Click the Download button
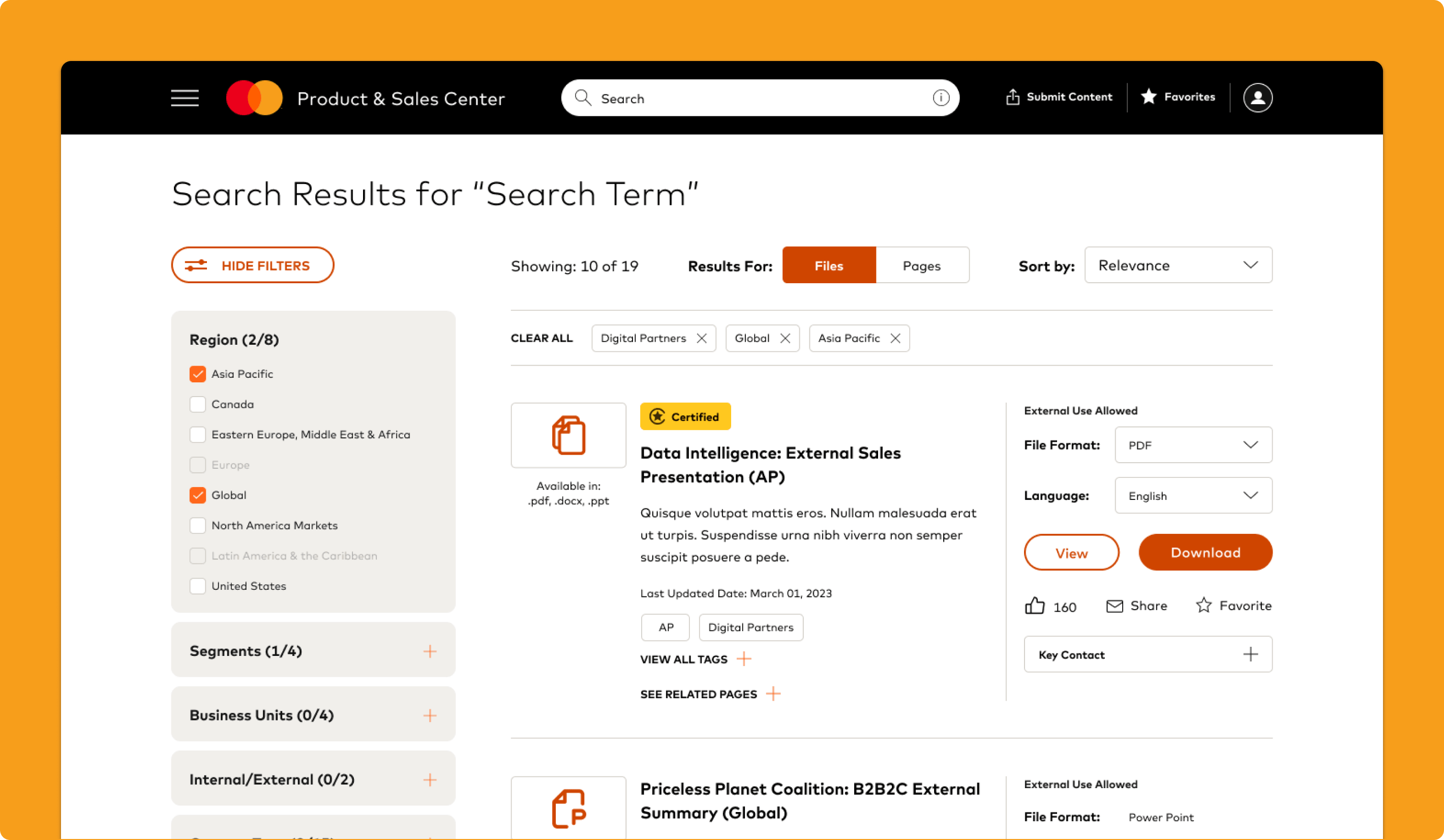Image resolution: width=1444 pixels, height=840 pixels. click(1205, 552)
